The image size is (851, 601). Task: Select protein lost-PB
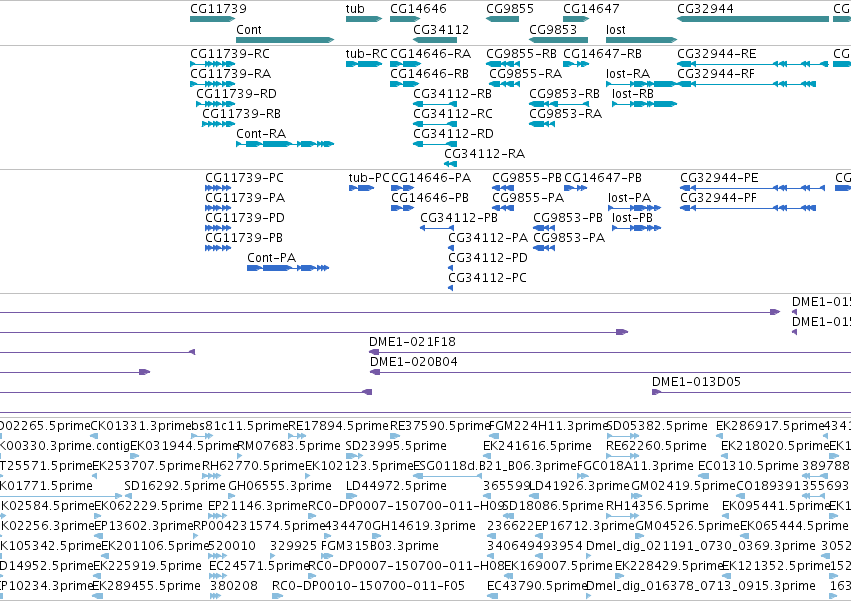pyautogui.click(x=637, y=229)
